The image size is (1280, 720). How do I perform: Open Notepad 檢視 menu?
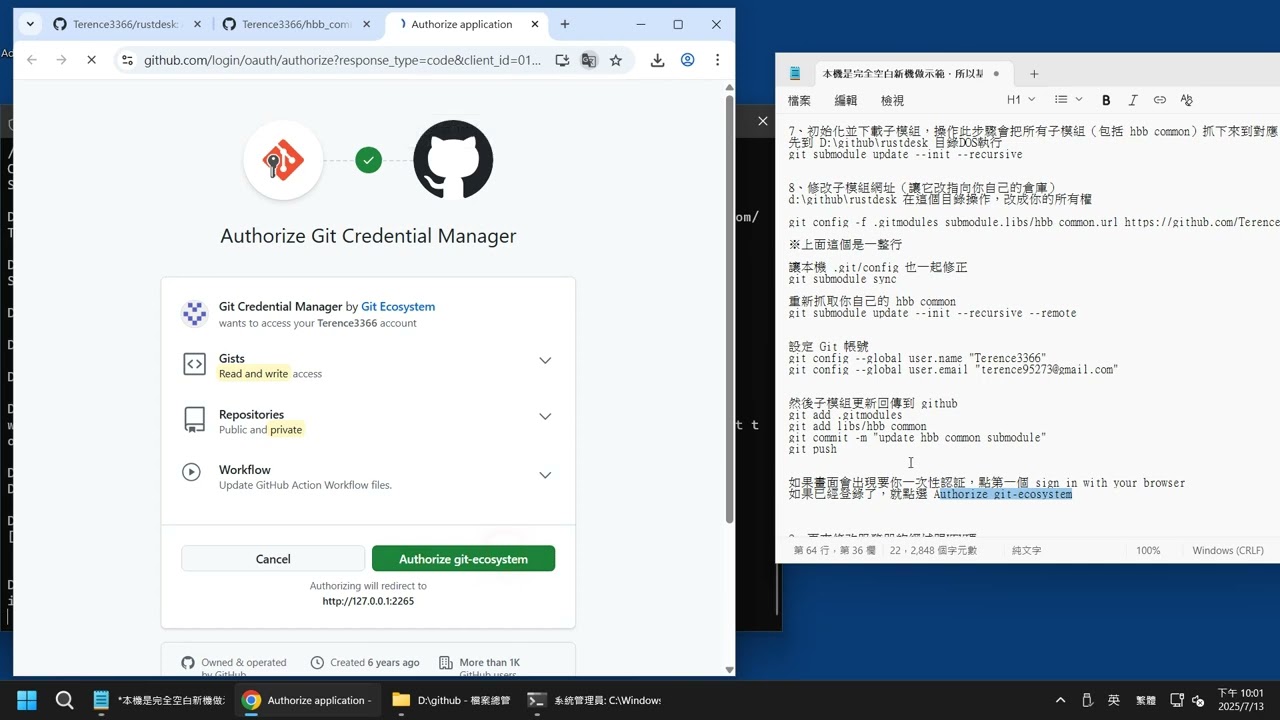point(892,100)
